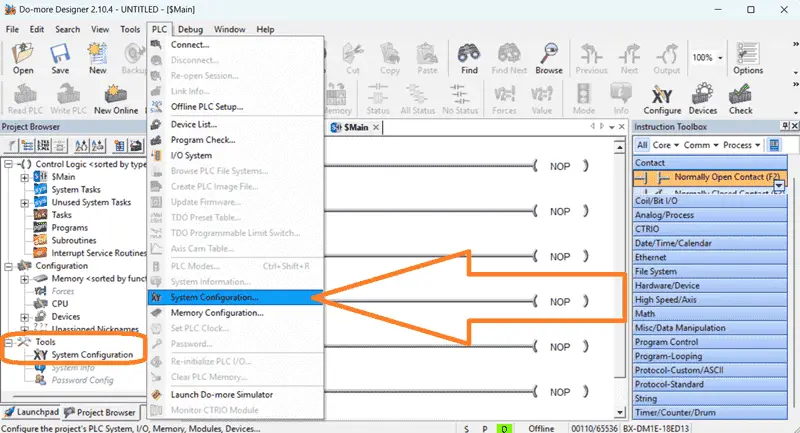Viewport: 800px width, 433px height.
Task: Collapse the Configuration tree node
Action: click(8, 266)
